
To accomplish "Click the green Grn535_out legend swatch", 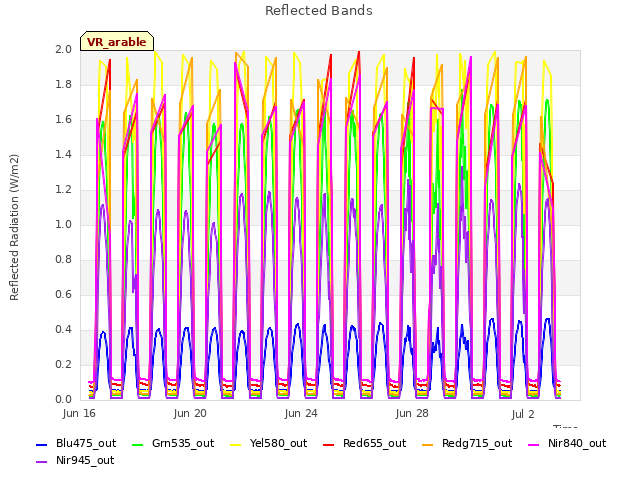I will tap(138, 445).
